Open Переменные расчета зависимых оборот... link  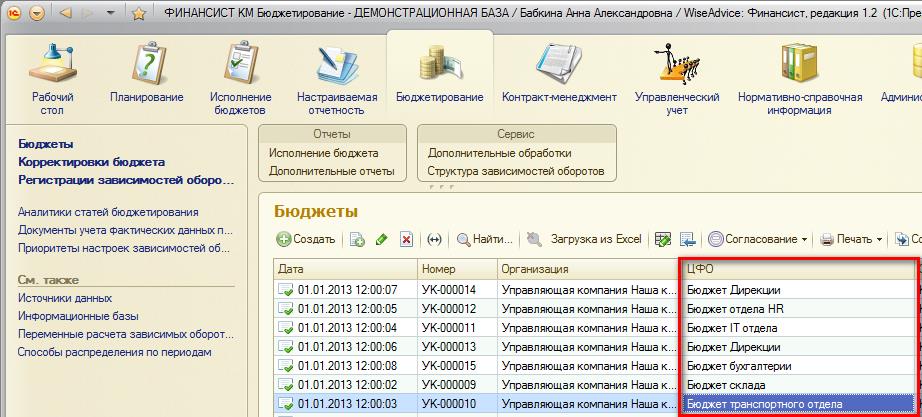(x=126, y=334)
